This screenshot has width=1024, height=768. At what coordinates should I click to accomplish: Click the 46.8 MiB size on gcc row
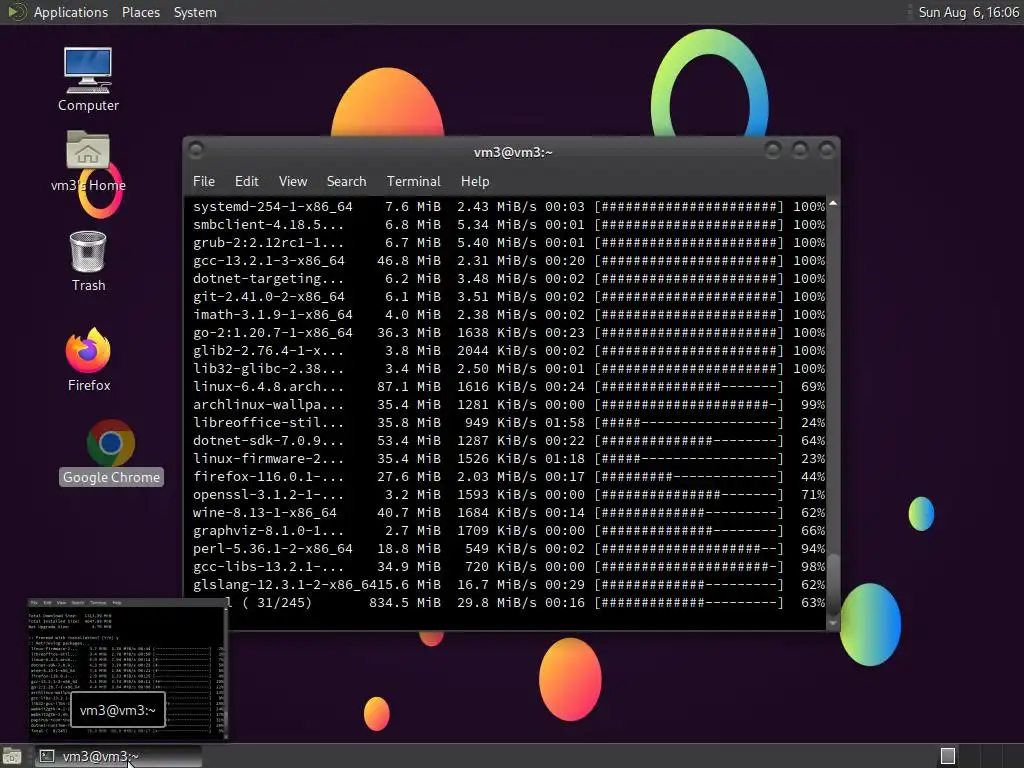point(409,261)
